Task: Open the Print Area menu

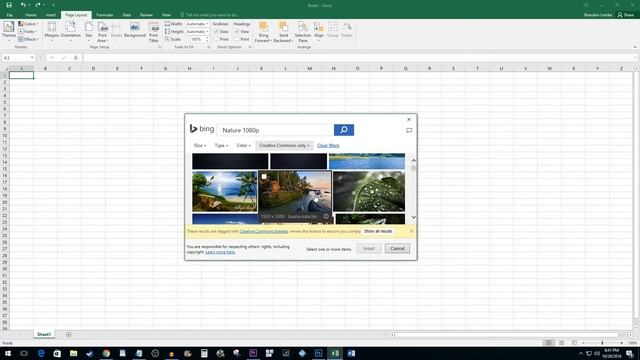Action: (102, 32)
